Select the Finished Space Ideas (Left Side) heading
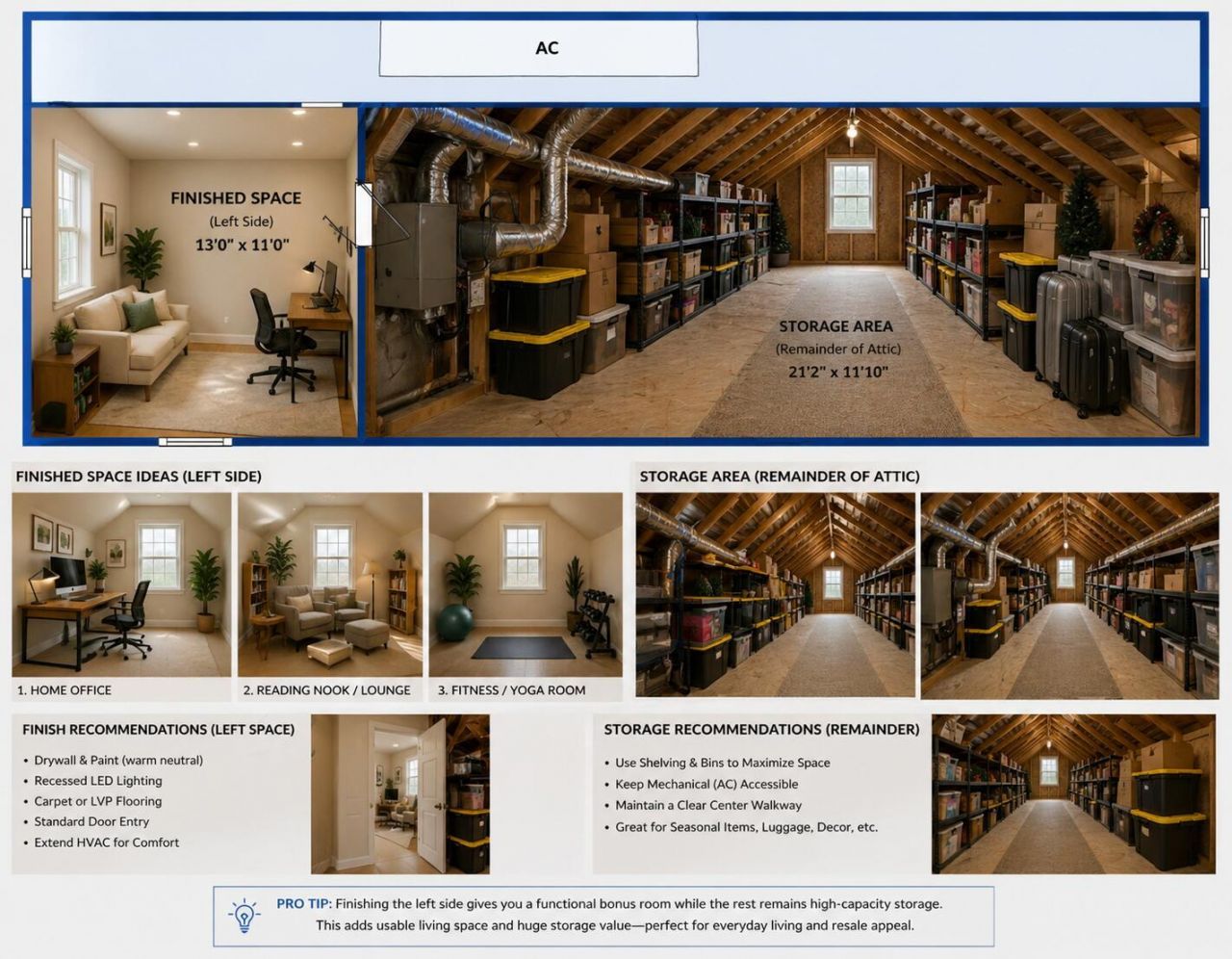The width and height of the screenshot is (1232, 959). click(139, 477)
